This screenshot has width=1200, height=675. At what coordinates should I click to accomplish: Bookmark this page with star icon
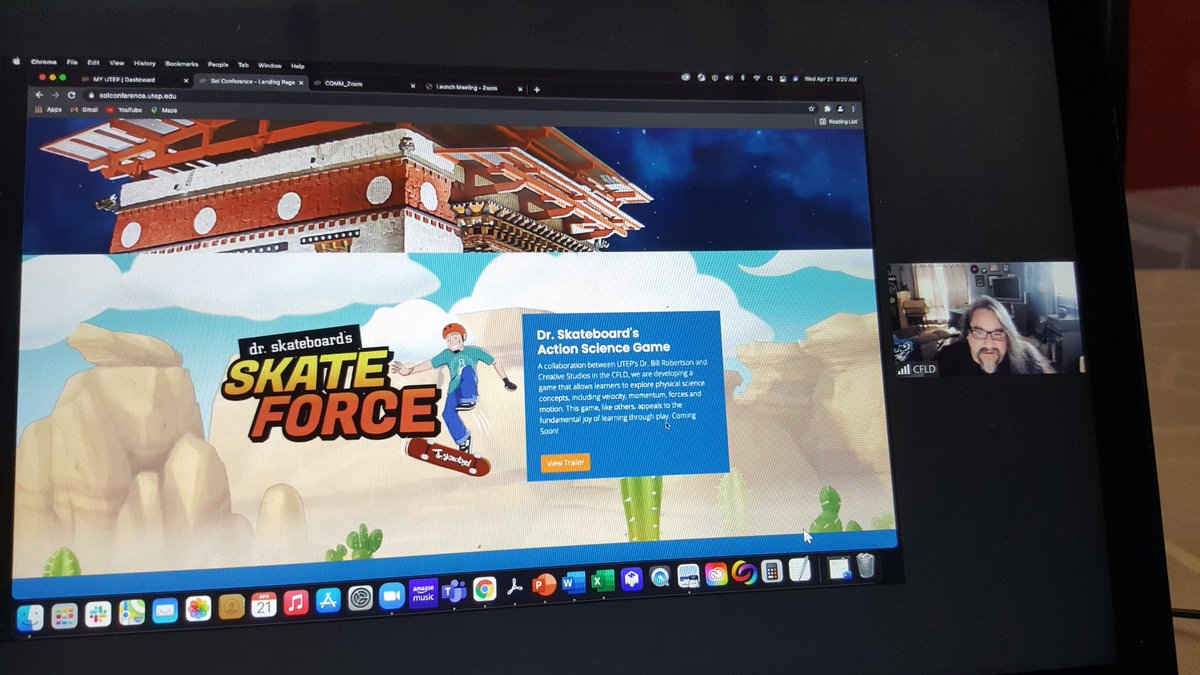[812, 108]
